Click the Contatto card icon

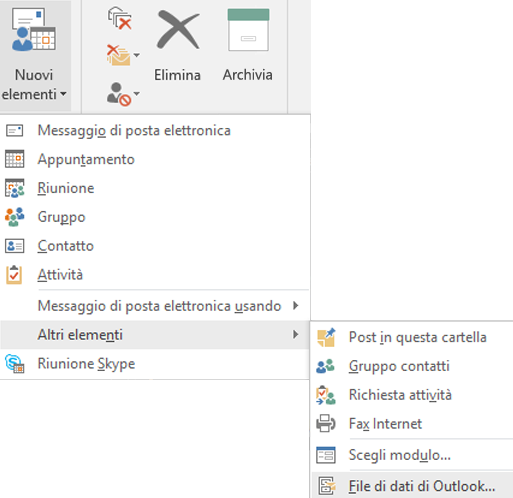pyautogui.click(x=14, y=246)
